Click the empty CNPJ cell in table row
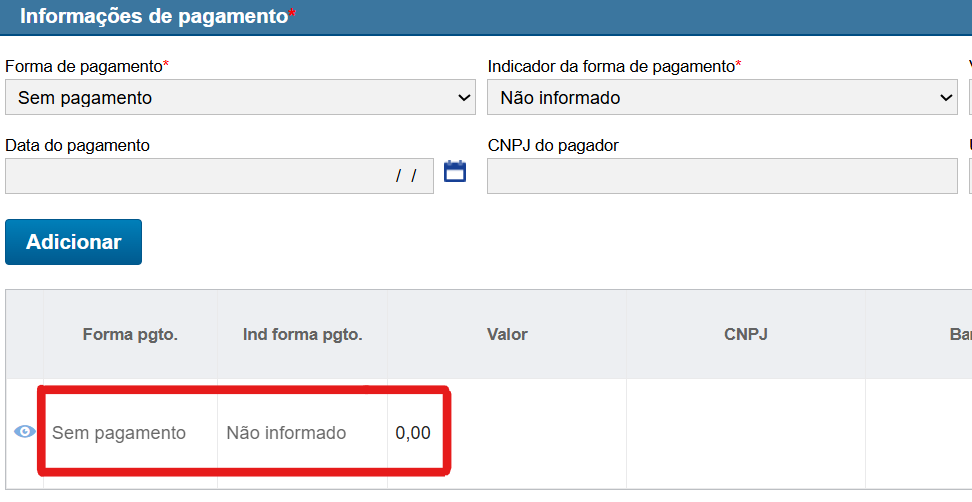This screenshot has height=502, width=972. 745,433
